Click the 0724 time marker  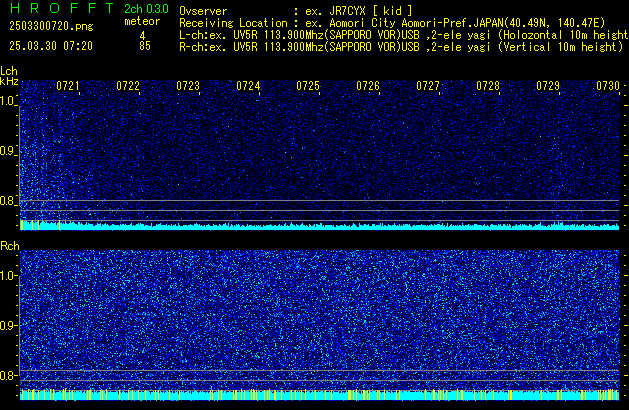[248, 86]
